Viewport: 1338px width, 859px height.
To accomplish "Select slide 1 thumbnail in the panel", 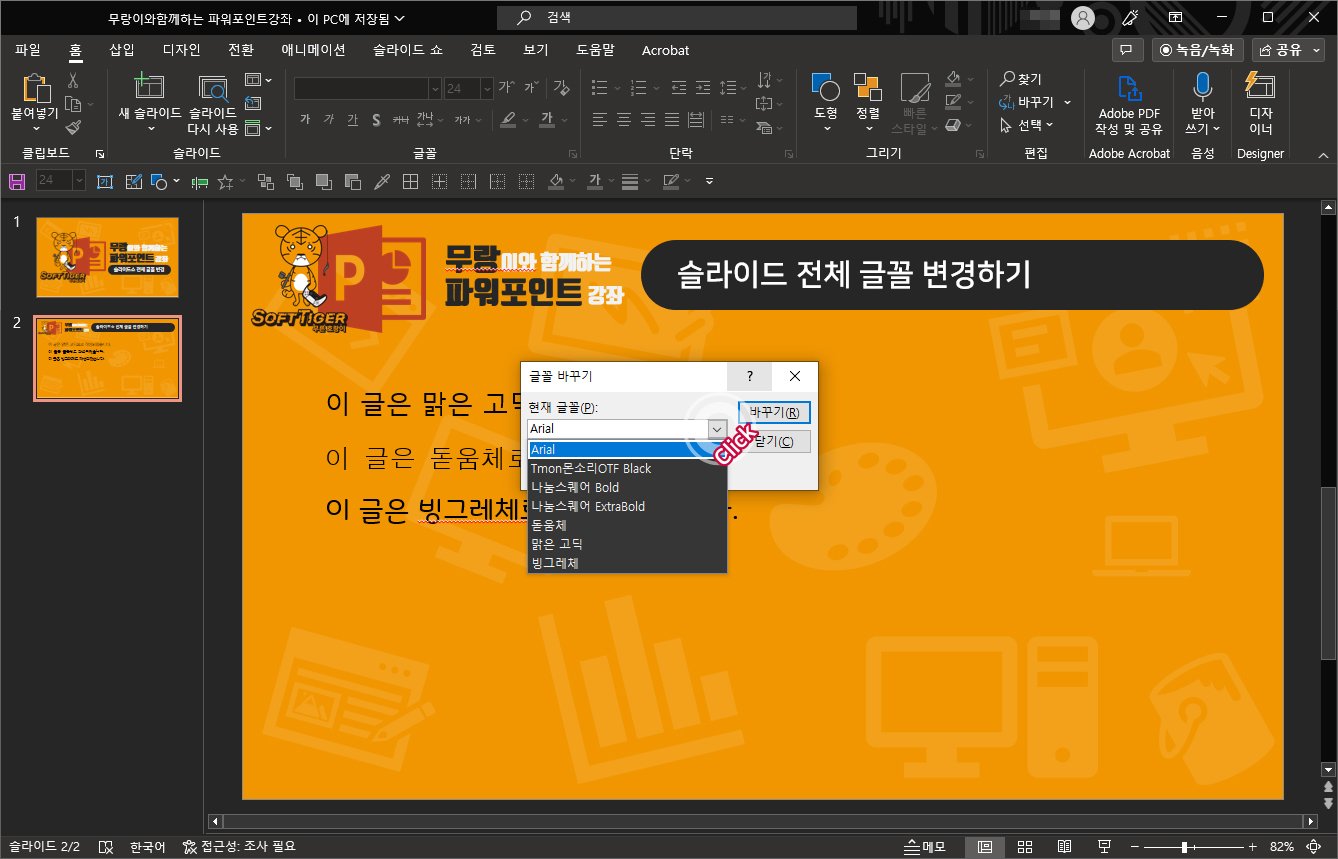I will [107, 257].
